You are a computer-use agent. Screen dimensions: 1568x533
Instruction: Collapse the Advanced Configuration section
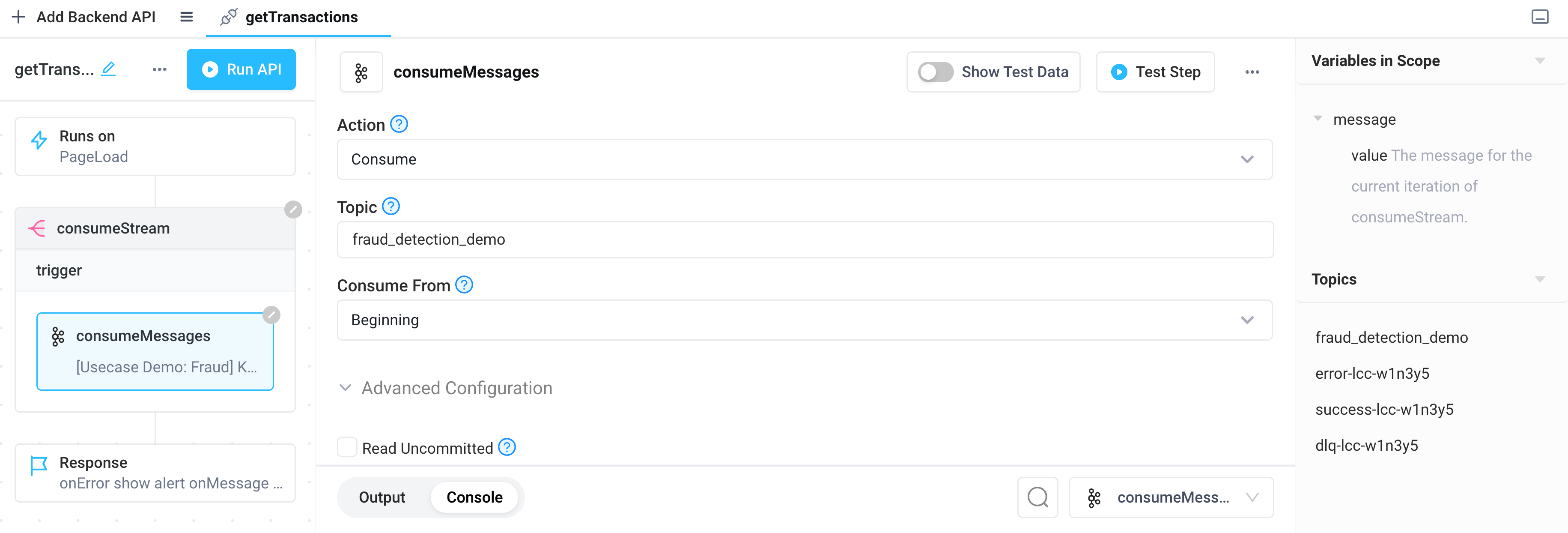445,388
